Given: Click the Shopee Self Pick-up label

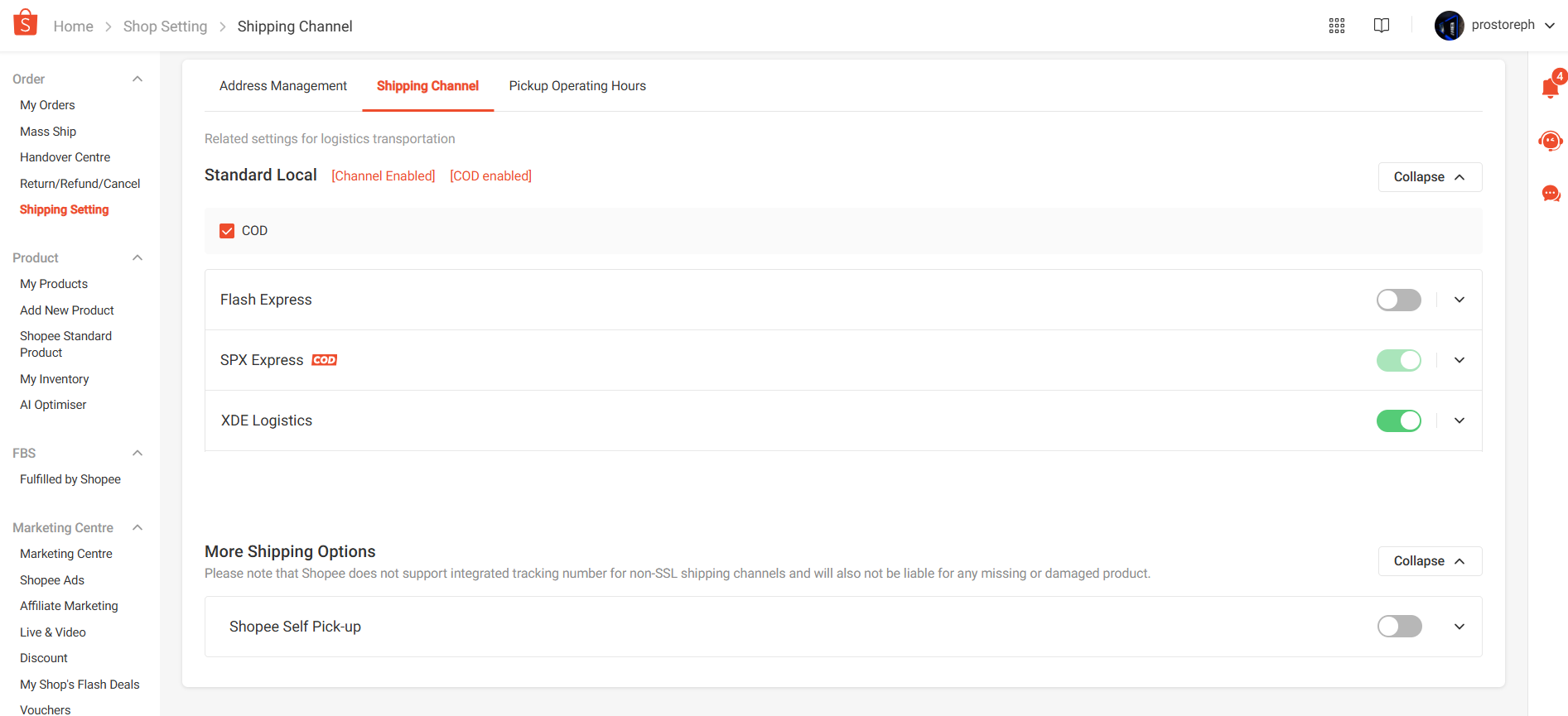Looking at the screenshot, I should pos(295,627).
